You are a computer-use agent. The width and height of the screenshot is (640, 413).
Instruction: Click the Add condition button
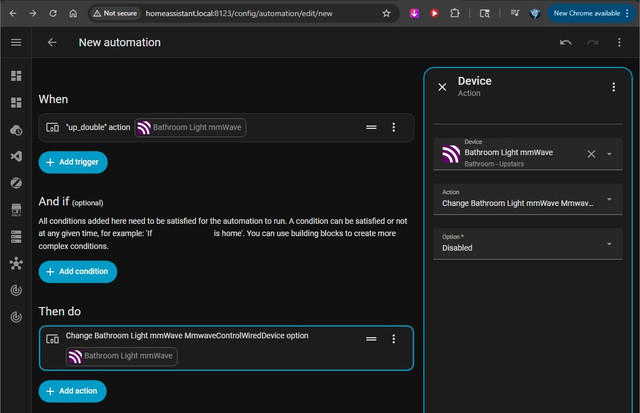tap(78, 272)
